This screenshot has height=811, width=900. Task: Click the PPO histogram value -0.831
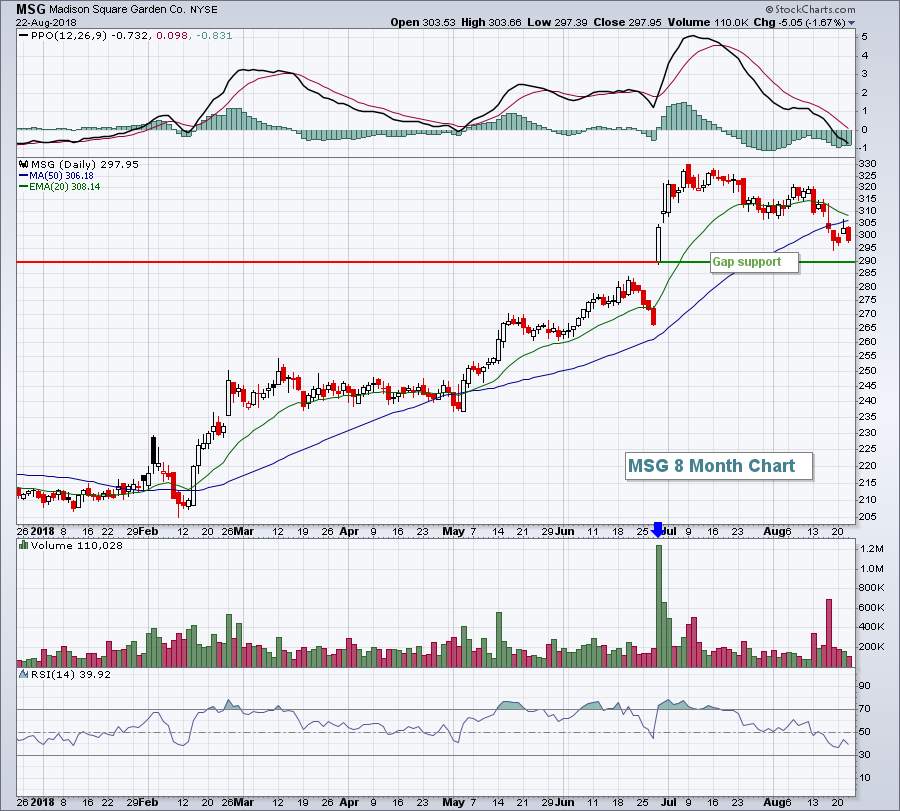214,36
